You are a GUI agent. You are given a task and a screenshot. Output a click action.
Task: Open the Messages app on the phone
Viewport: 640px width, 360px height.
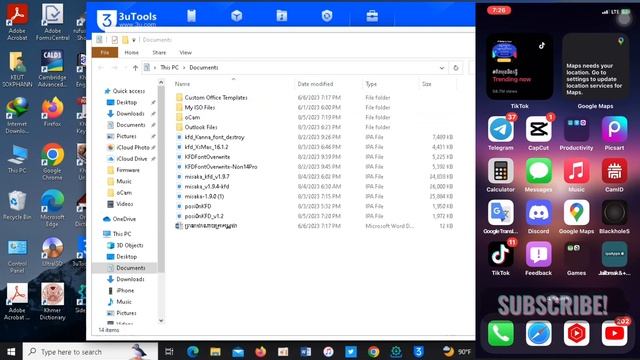538,171
